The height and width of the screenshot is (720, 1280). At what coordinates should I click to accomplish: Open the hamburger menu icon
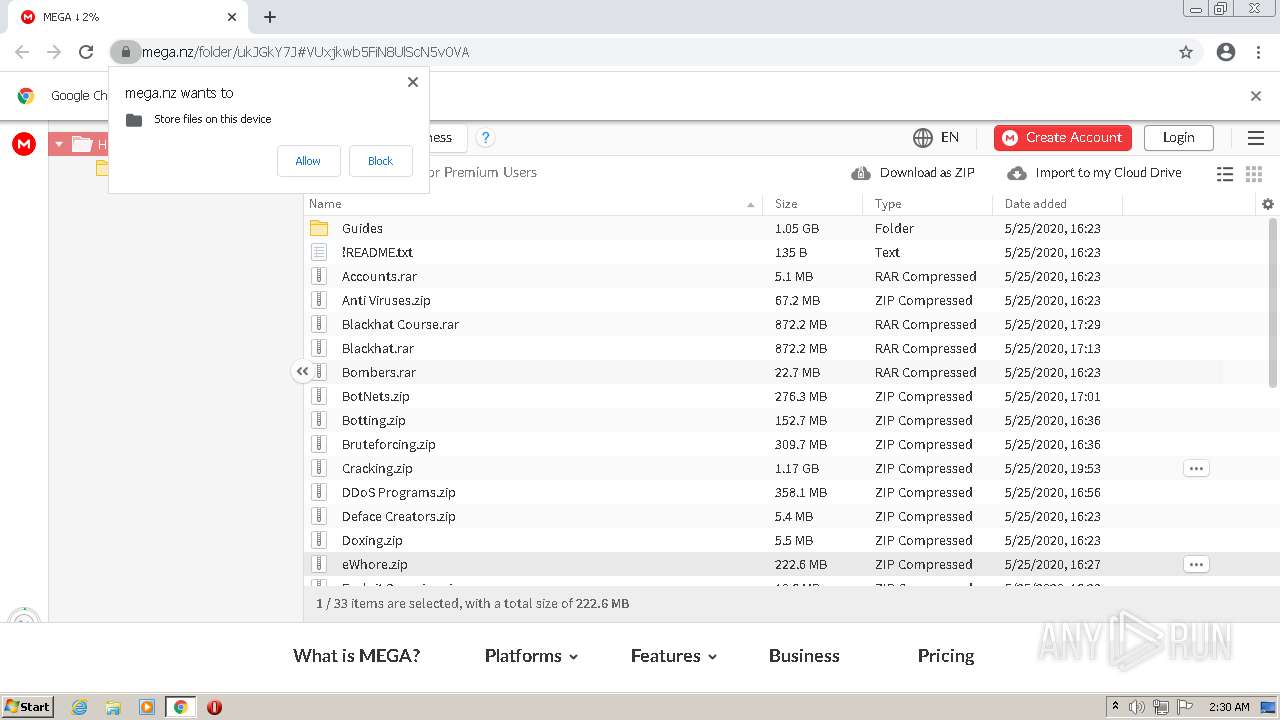1256,138
